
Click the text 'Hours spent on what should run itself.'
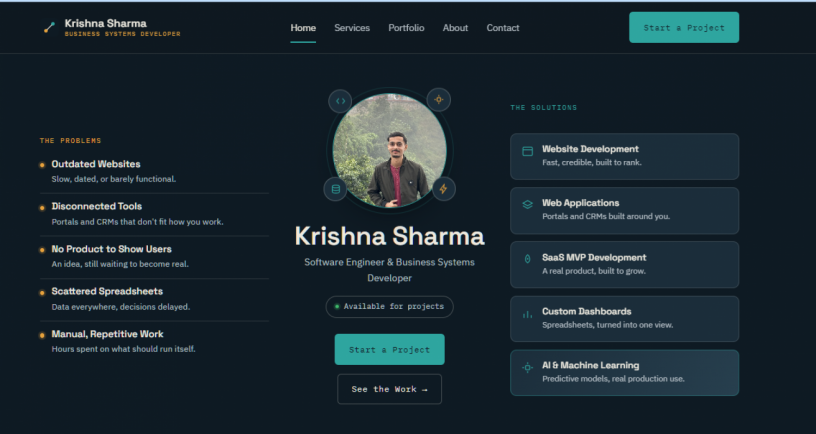point(123,349)
